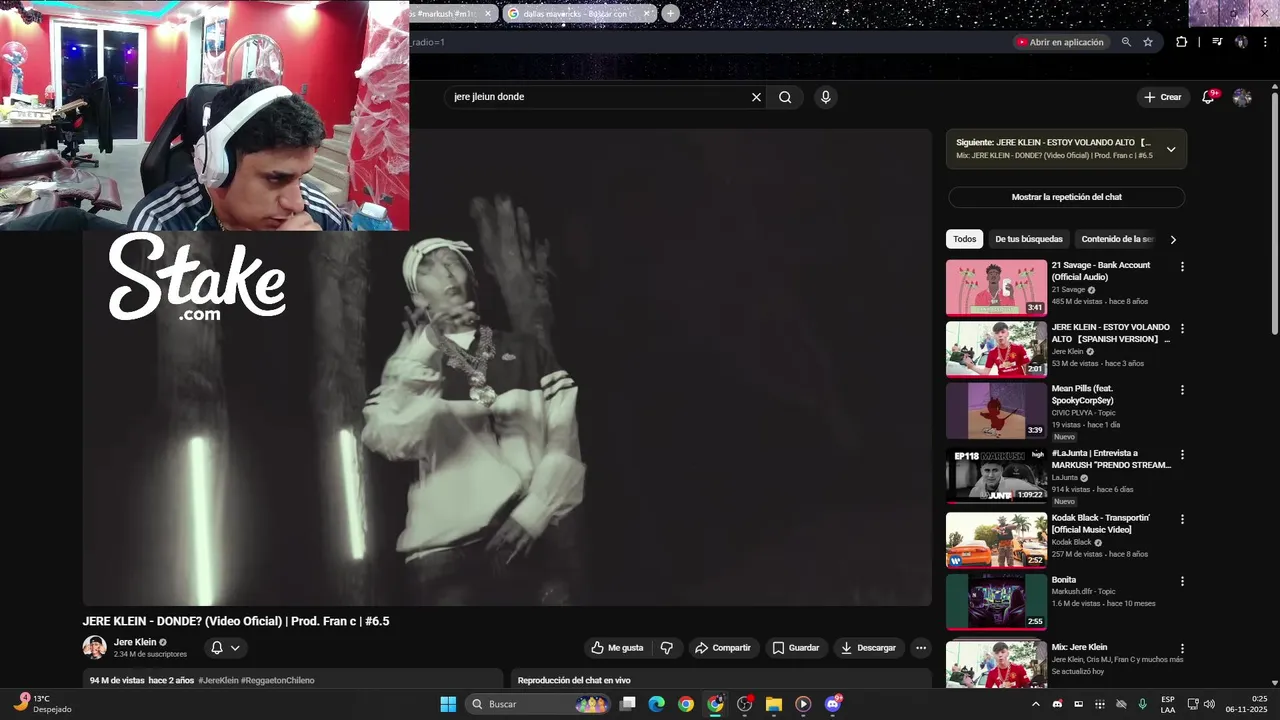The height and width of the screenshot is (720, 1280).
Task: Dislike the Jere Klein video
Action: [x=667, y=648]
